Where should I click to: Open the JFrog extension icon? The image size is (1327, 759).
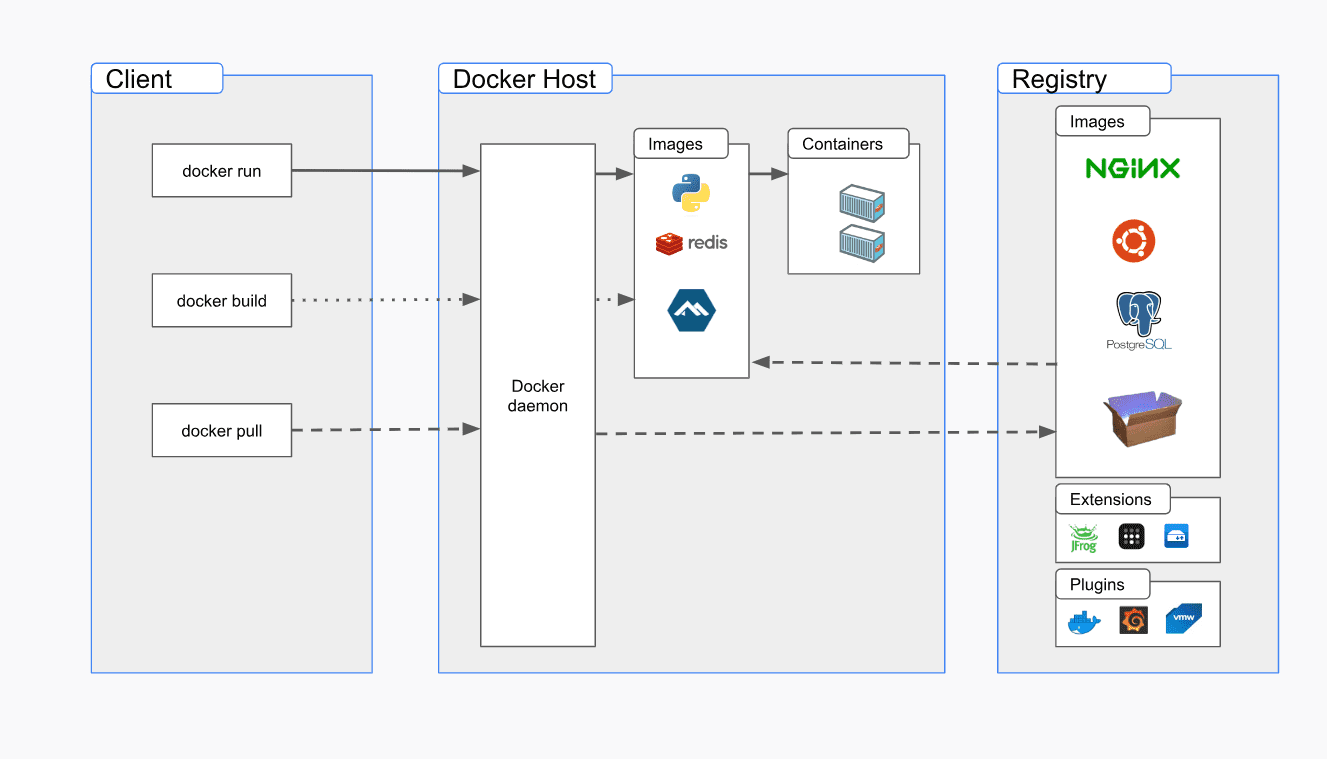pyautogui.click(x=1083, y=537)
